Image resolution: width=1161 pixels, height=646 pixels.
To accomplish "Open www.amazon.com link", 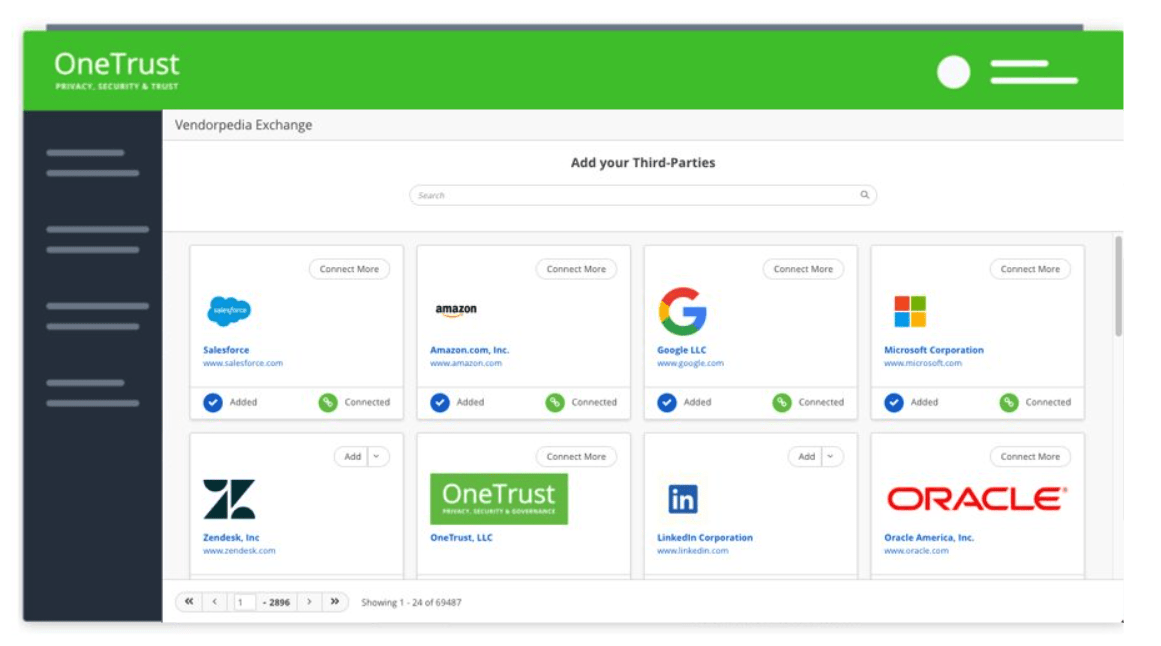I will coord(466,363).
